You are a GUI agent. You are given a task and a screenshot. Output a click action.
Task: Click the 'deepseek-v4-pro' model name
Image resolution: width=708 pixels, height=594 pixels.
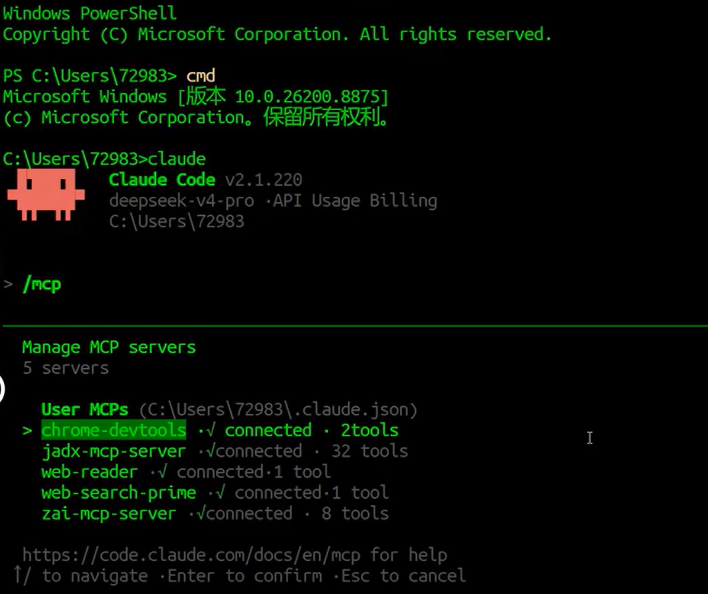[182, 201]
